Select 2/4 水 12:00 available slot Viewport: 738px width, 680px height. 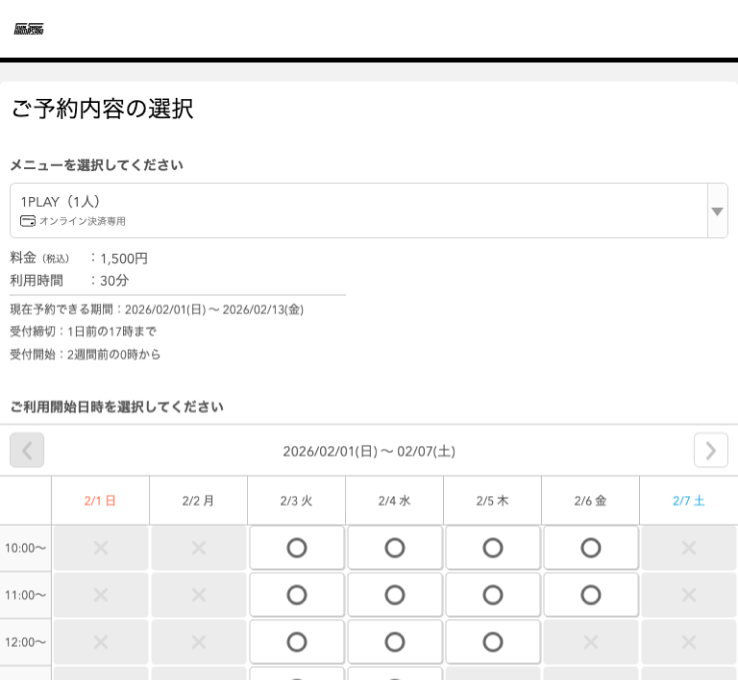click(x=395, y=642)
